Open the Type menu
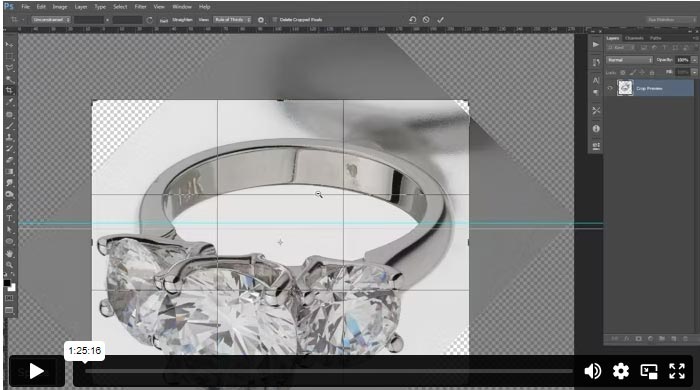700x390 pixels. tap(100, 7)
